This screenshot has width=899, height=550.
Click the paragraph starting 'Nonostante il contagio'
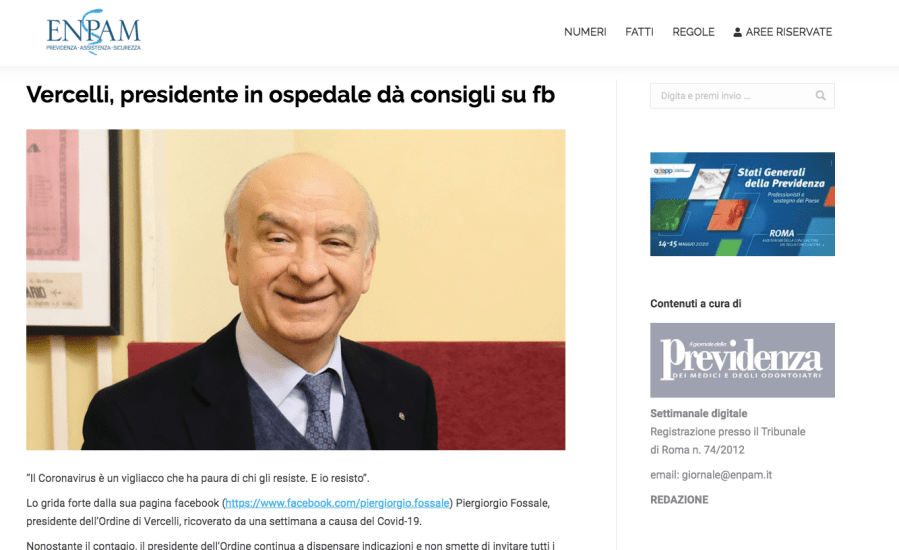[x=291, y=545]
